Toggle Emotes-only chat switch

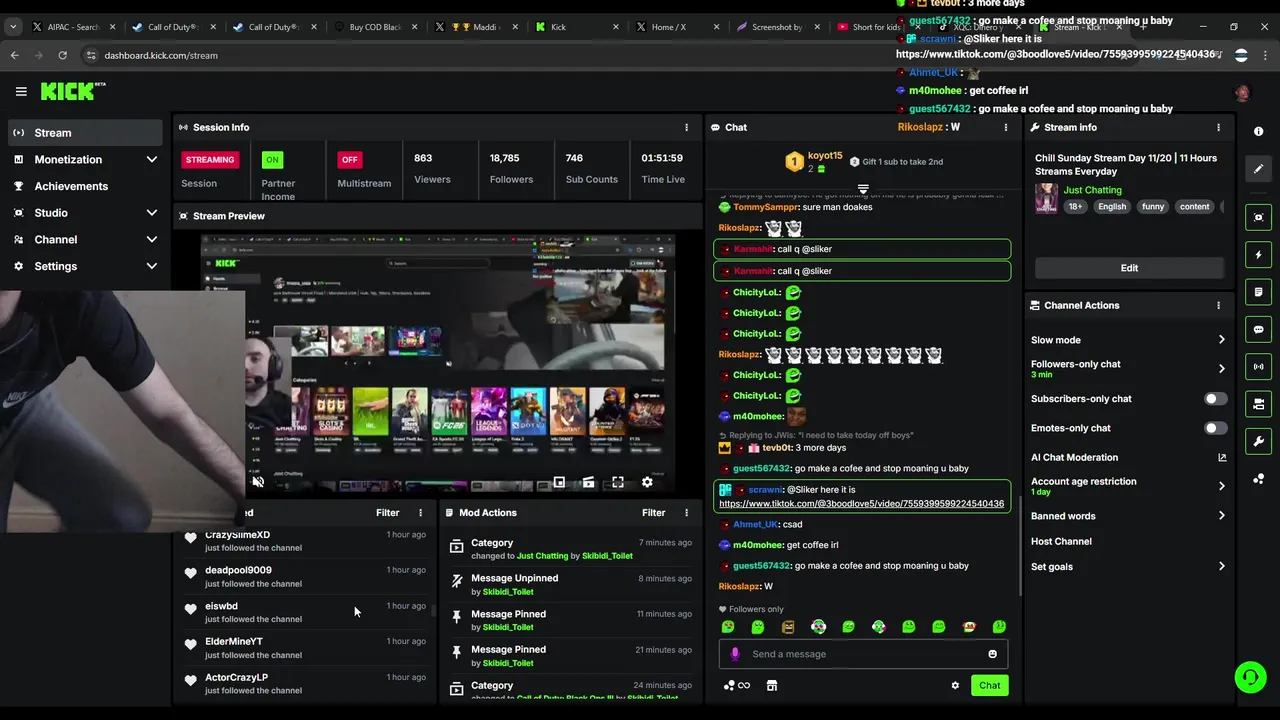point(1215,428)
